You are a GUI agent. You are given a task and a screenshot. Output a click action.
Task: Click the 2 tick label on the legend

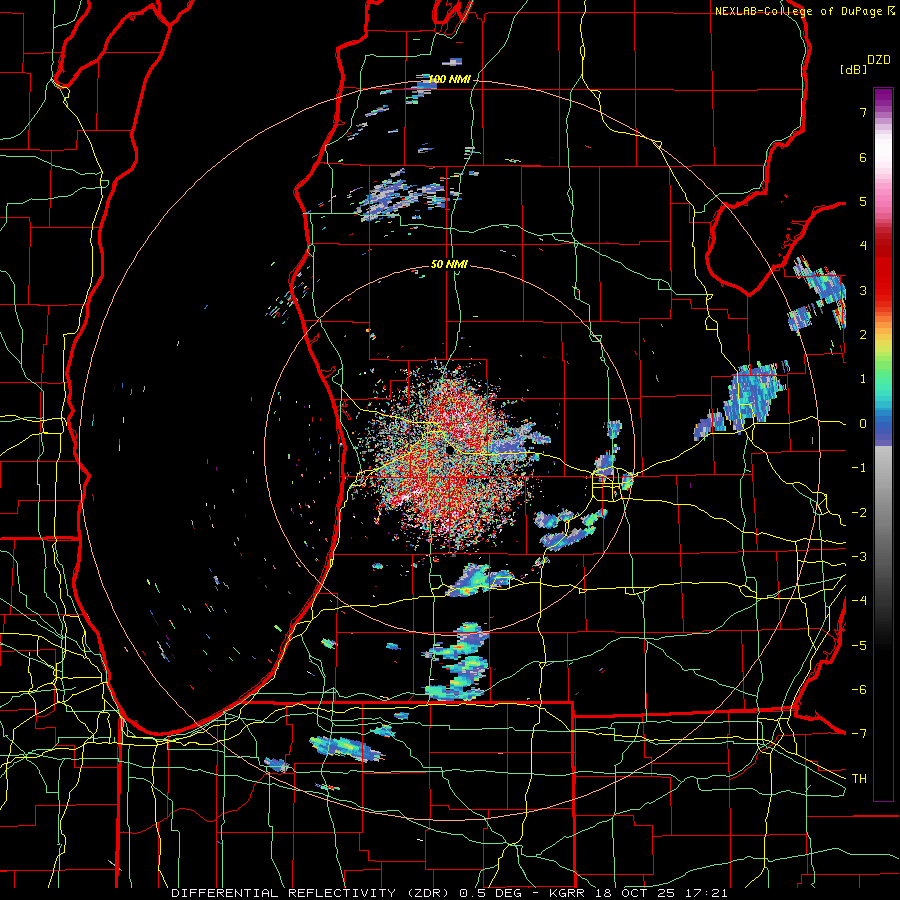click(863, 335)
